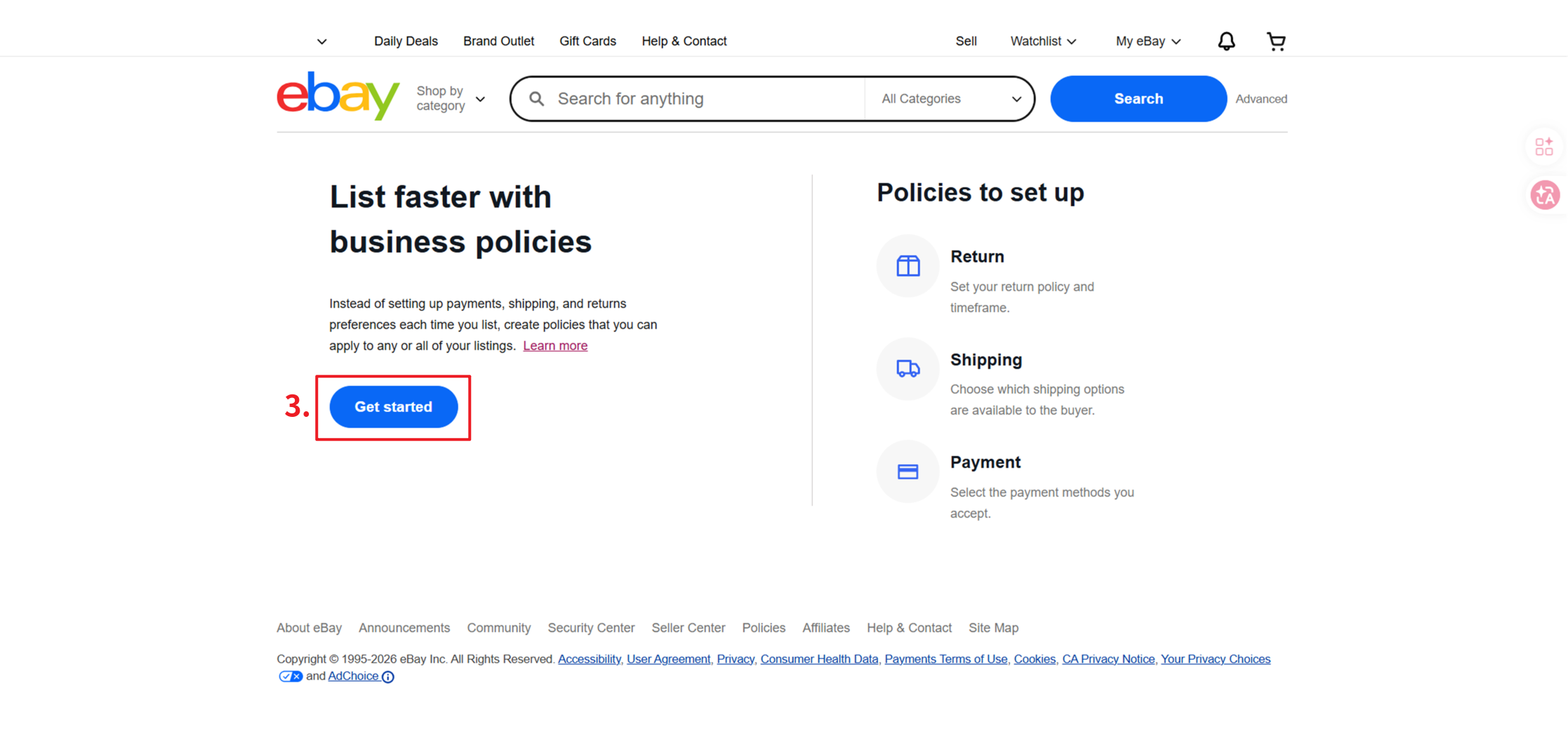Image resolution: width=1568 pixels, height=732 pixels.
Task: Open the translate extension icon
Action: pos(1545,195)
